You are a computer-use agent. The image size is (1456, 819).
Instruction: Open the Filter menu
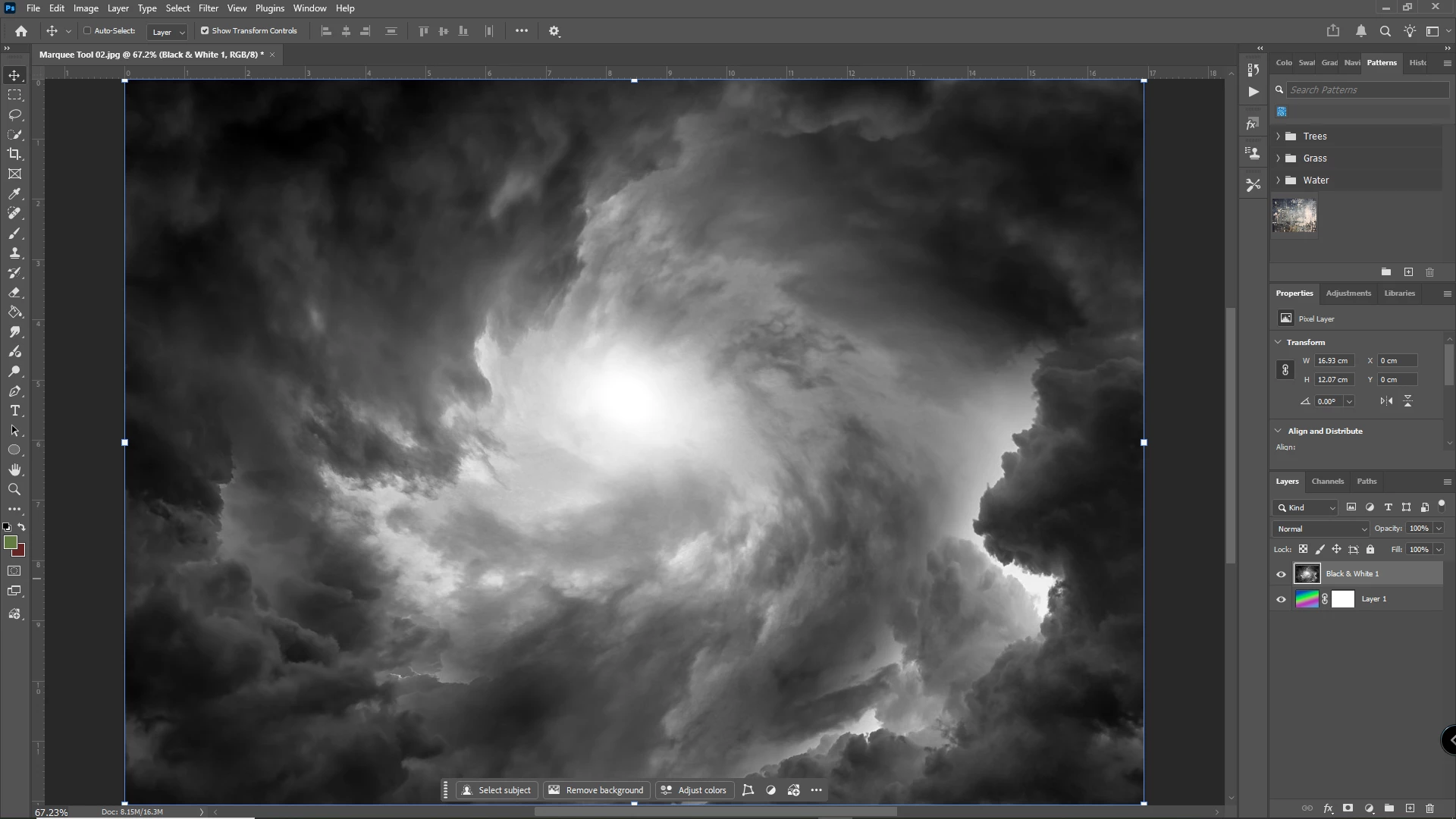coord(208,8)
